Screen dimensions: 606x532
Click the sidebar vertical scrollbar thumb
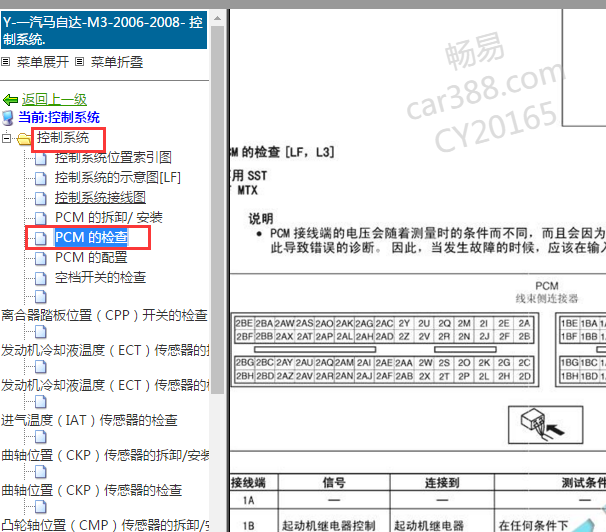pos(218,209)
